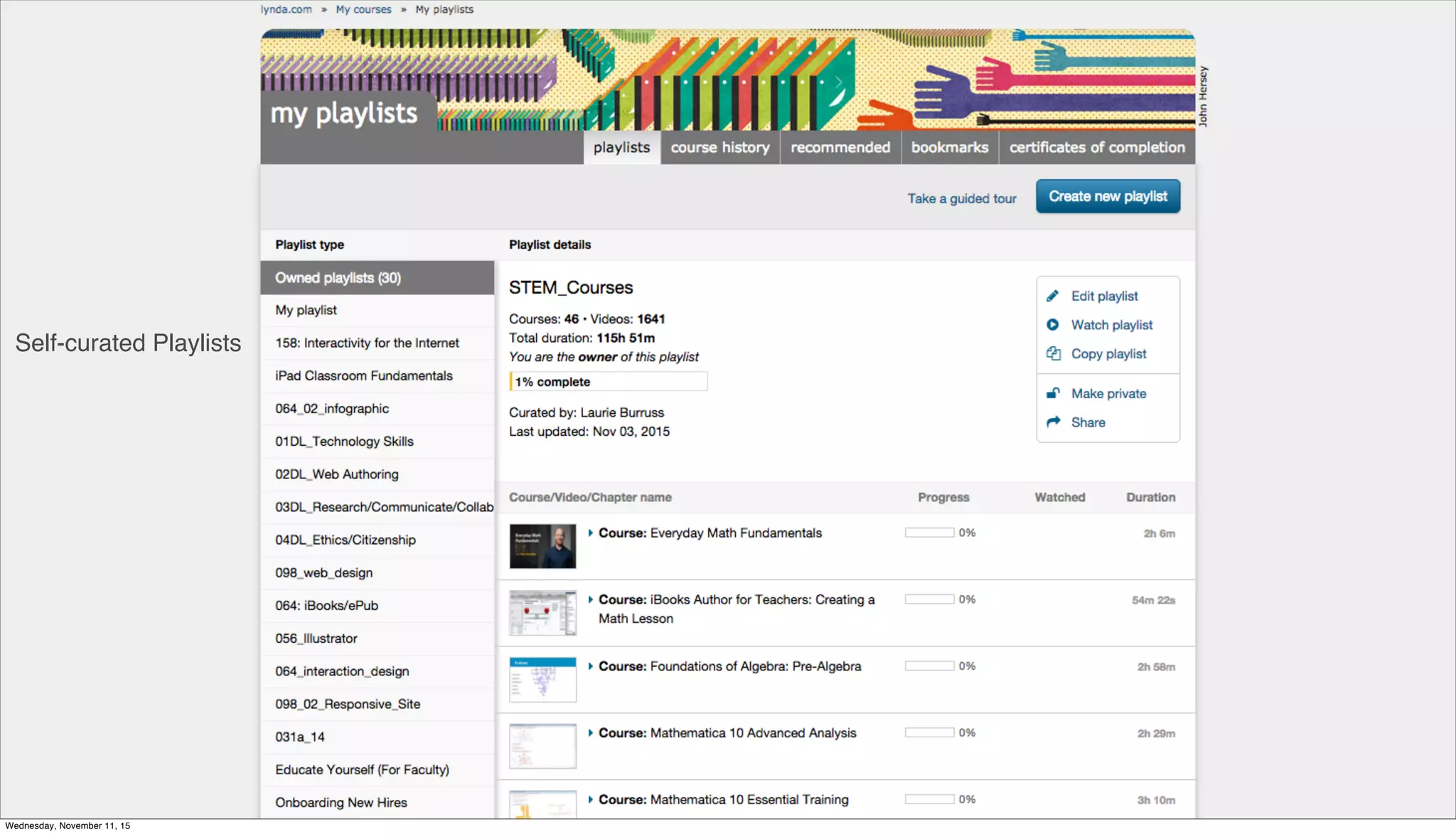The height and width of the screenshot is (834, 1456).
Task: Expand the Foundations of Algebra: Pre-Algebra course
Action: 590,666
